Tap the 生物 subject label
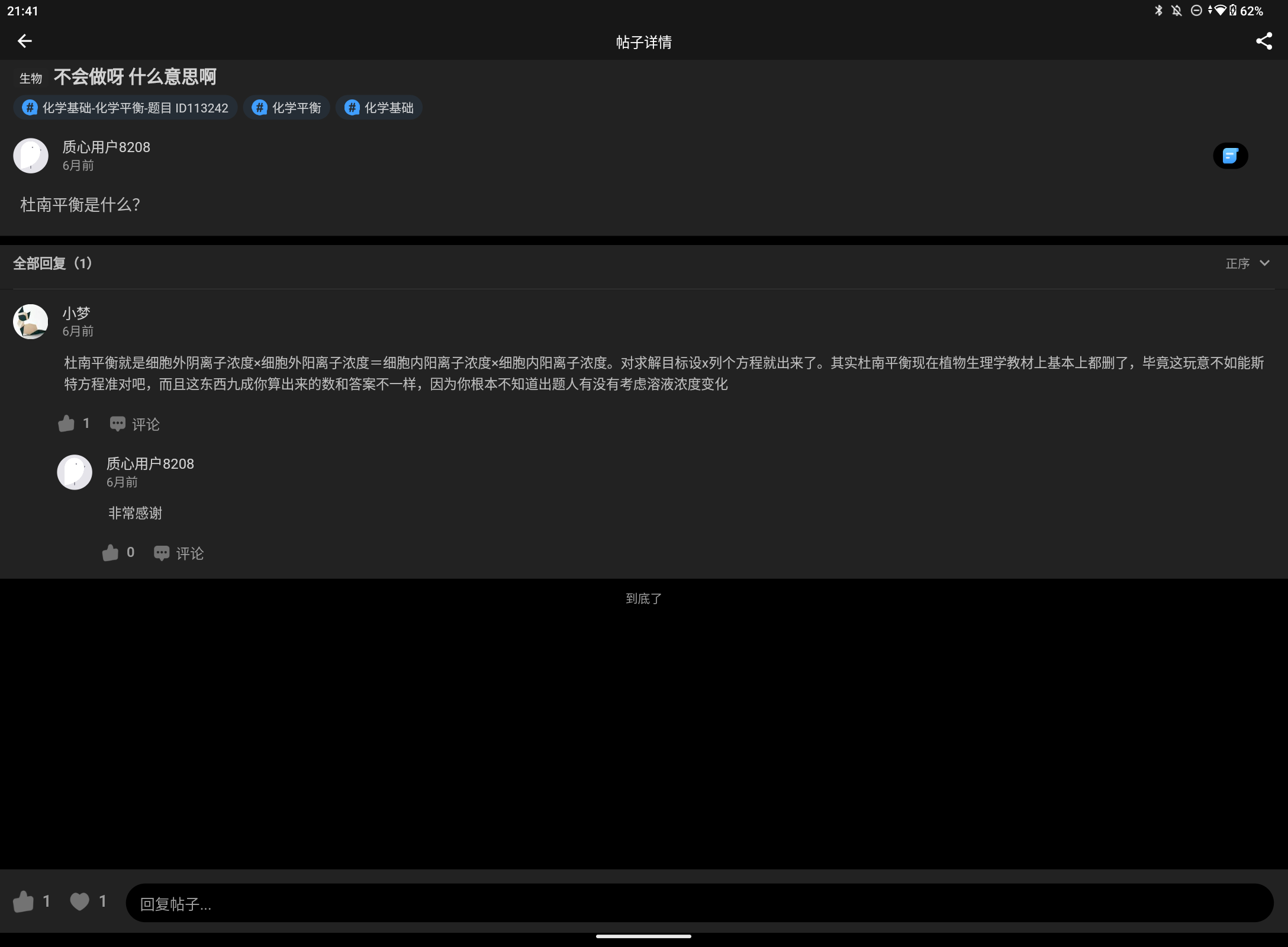Screen dimensions: 1288x947 31,78
